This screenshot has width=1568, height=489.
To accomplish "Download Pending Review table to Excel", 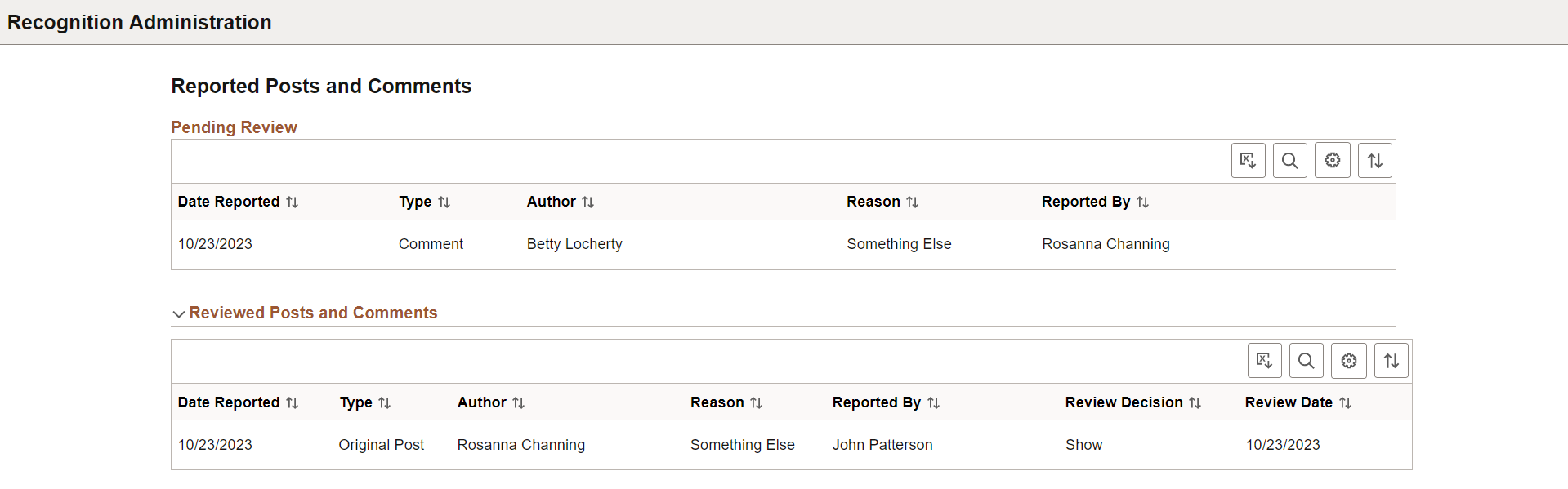I will point(1248,161).
